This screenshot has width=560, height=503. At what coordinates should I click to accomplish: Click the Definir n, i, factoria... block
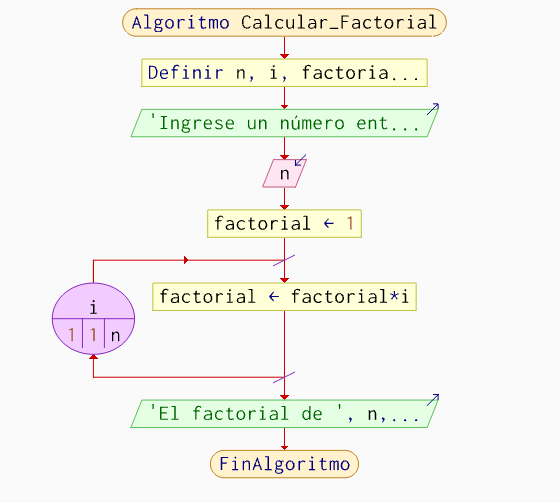coord(284,73)
